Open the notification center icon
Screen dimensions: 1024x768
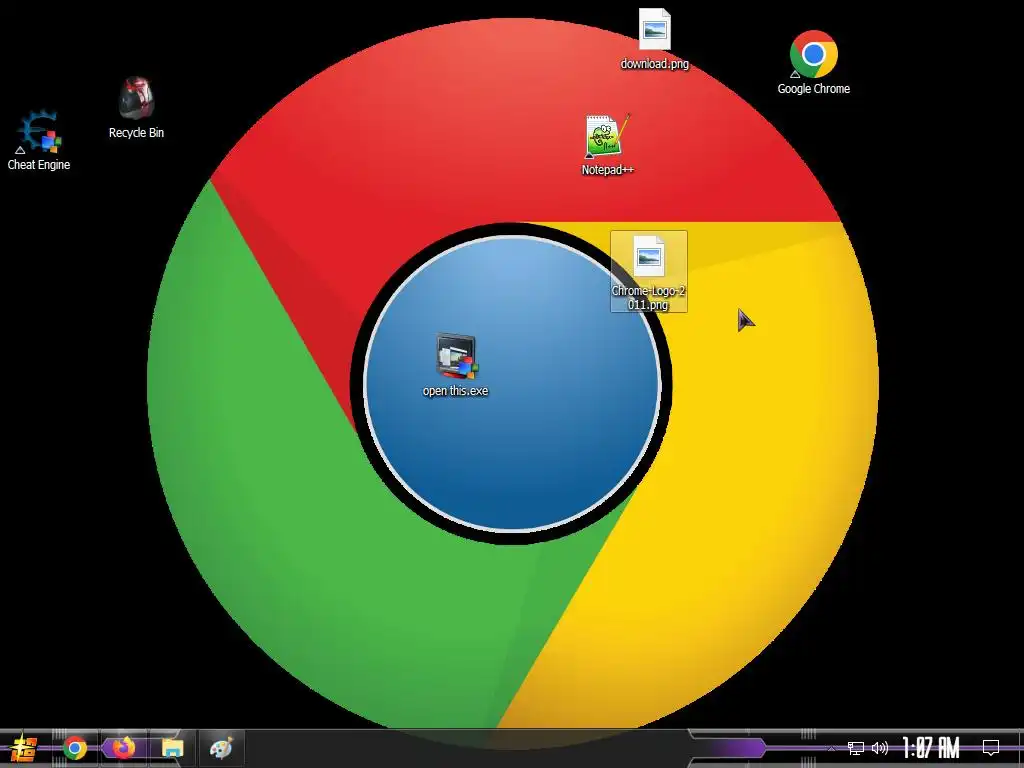991,748
